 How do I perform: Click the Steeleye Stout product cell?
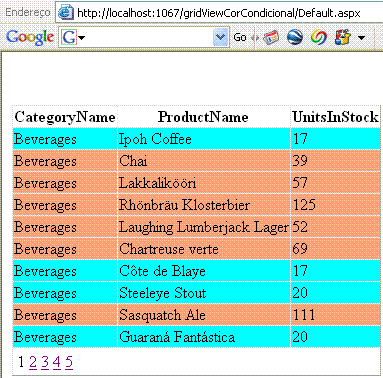pyautogui.click(x=204, y=293)
